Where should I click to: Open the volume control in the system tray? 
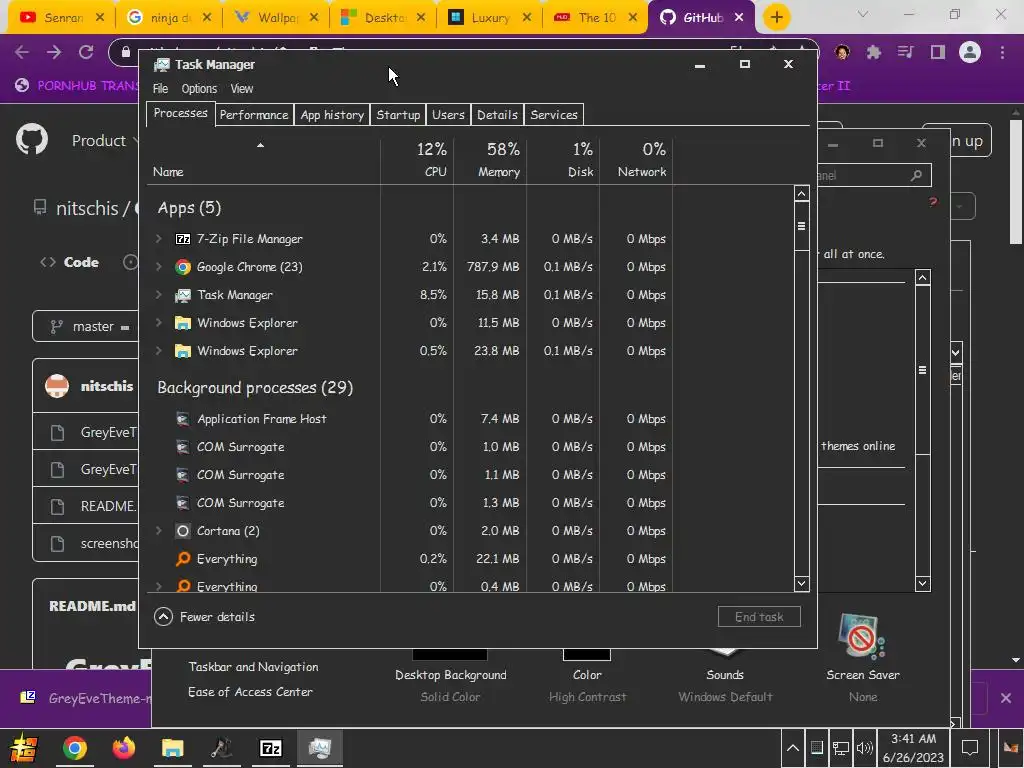coord(865,748)
